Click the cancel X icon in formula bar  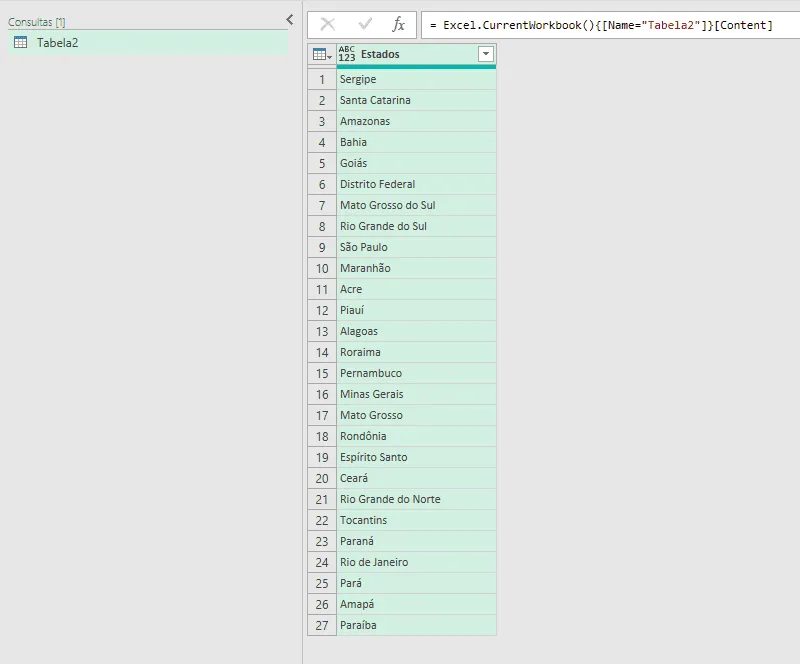tap(328, 24)
